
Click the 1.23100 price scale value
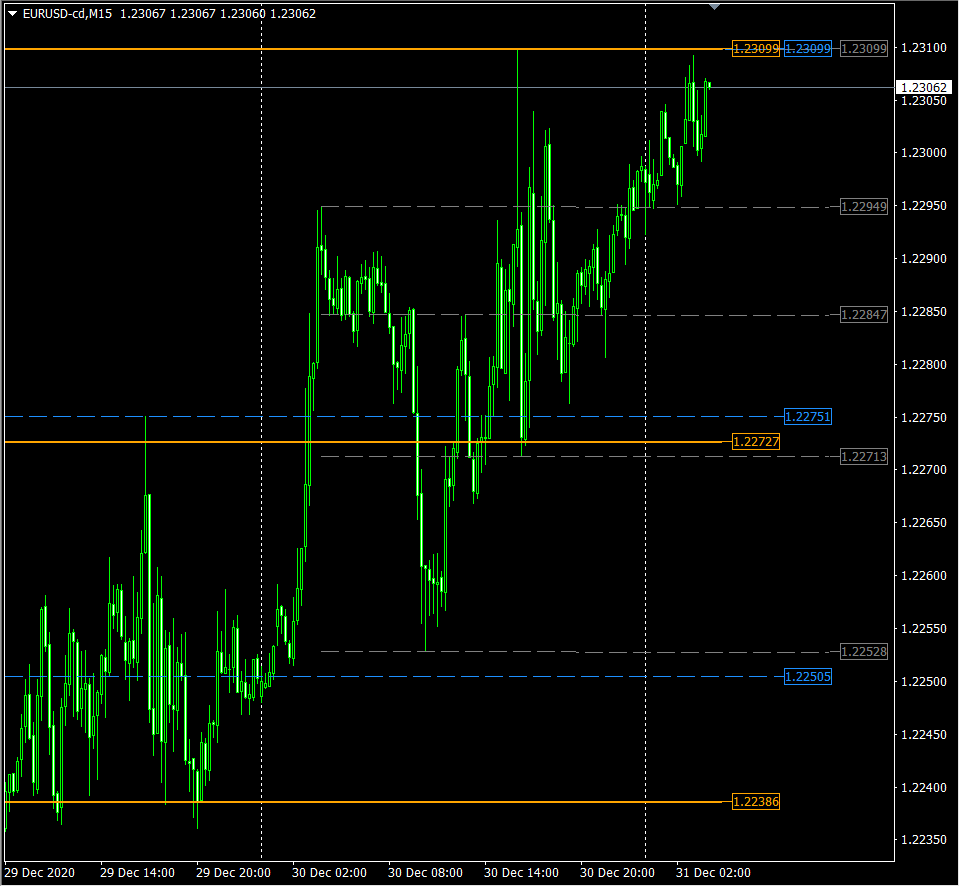[924, 48]
